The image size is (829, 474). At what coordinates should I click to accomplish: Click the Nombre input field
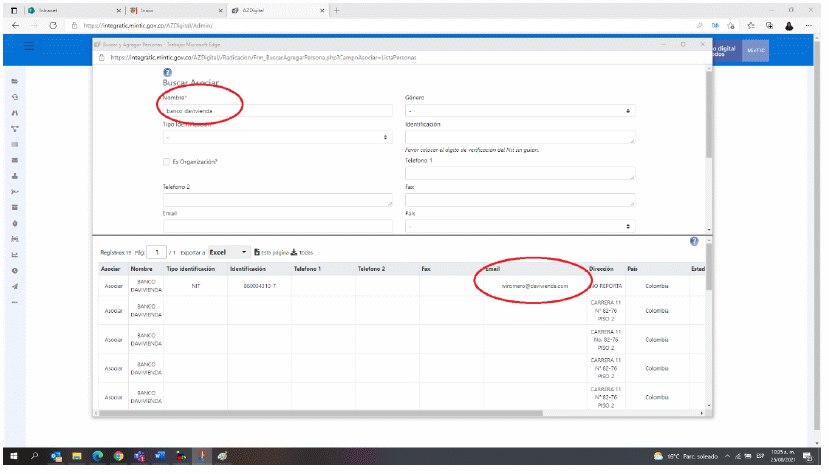click(x=278, y=110)
